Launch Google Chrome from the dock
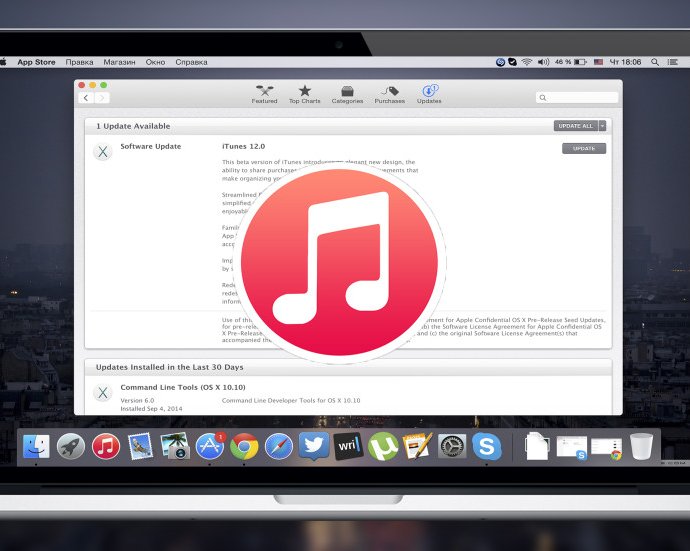Viewport: 690px width, 551px height. [x=244, y=446]
